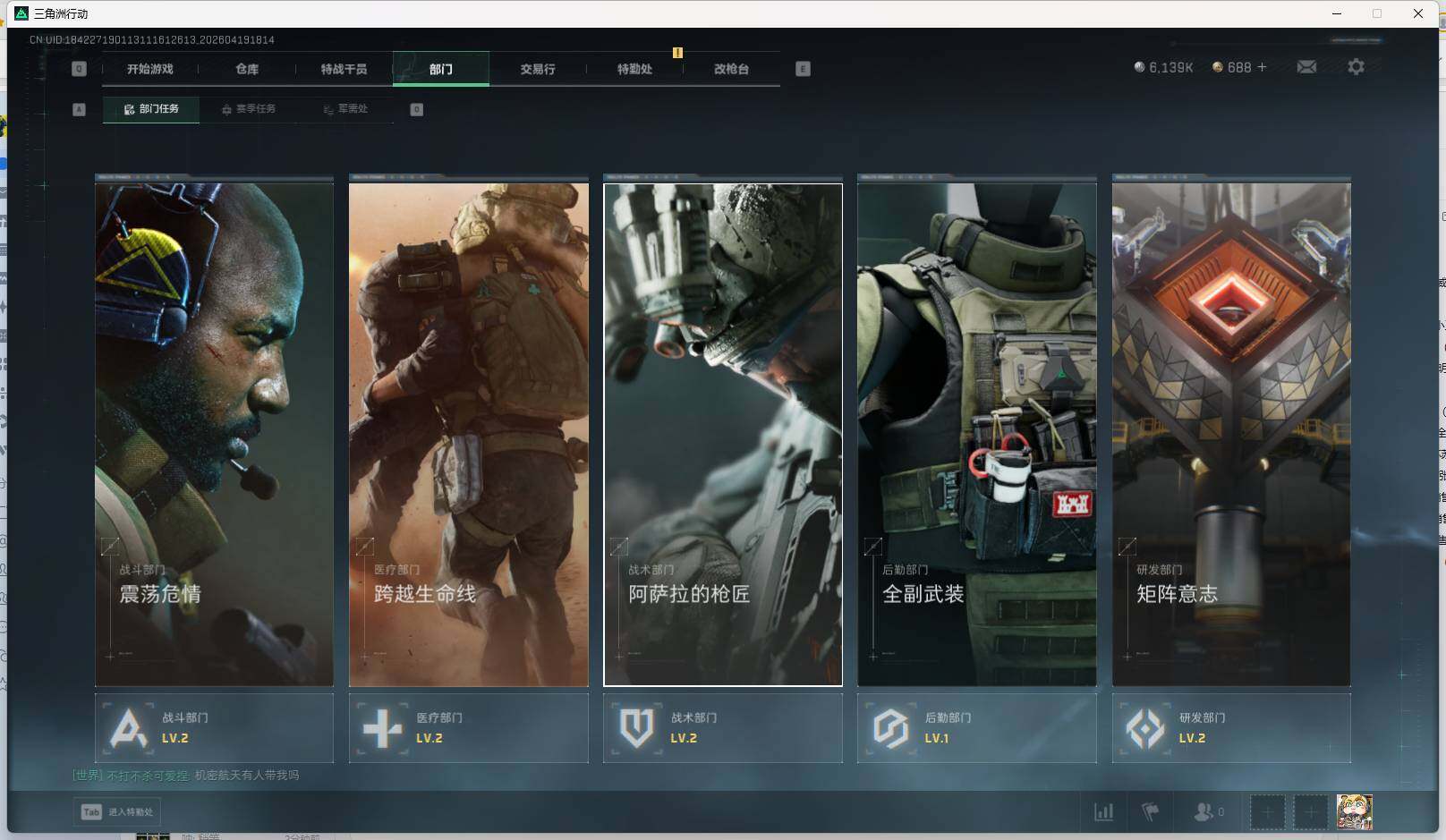The image size is (1446, 840).
Task: Select the 部门任务 sub-tab
Action: 151,109
